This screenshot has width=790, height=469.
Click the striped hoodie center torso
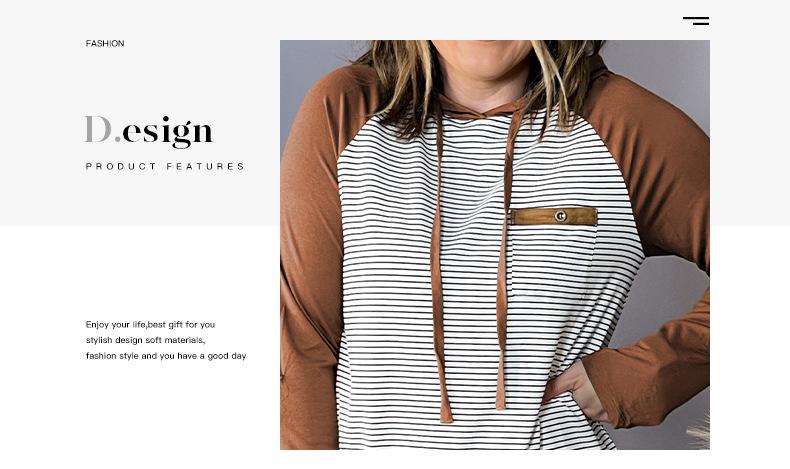pyautogui.click(x=471, y=282)
